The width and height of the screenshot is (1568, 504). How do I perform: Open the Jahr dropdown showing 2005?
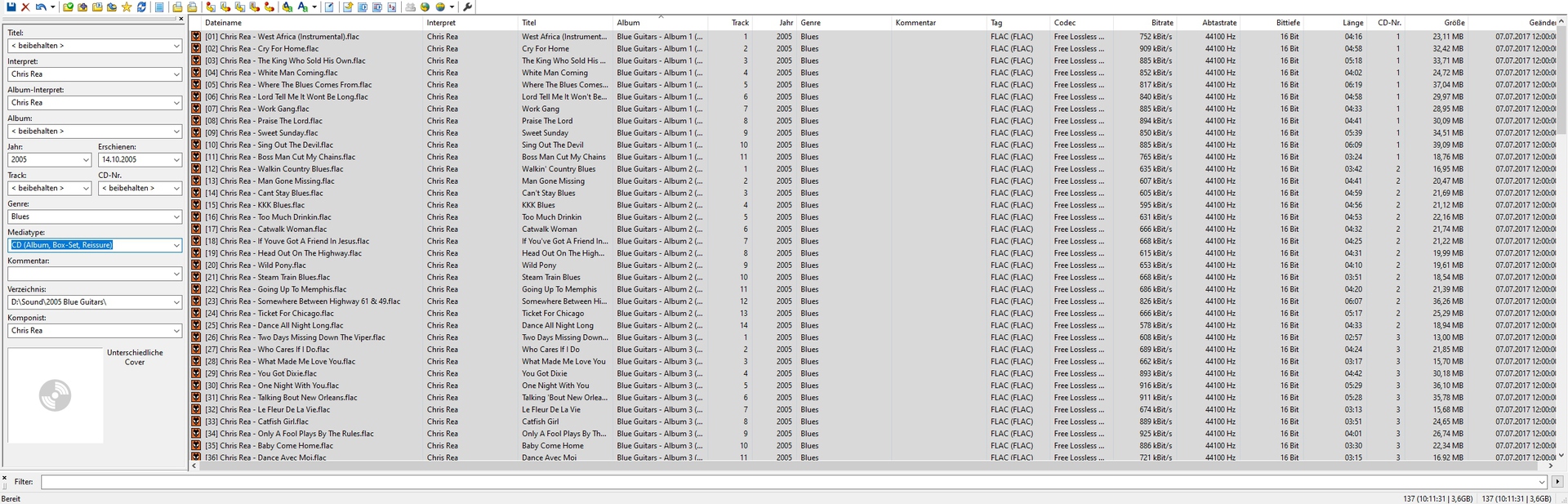[86, 160]
